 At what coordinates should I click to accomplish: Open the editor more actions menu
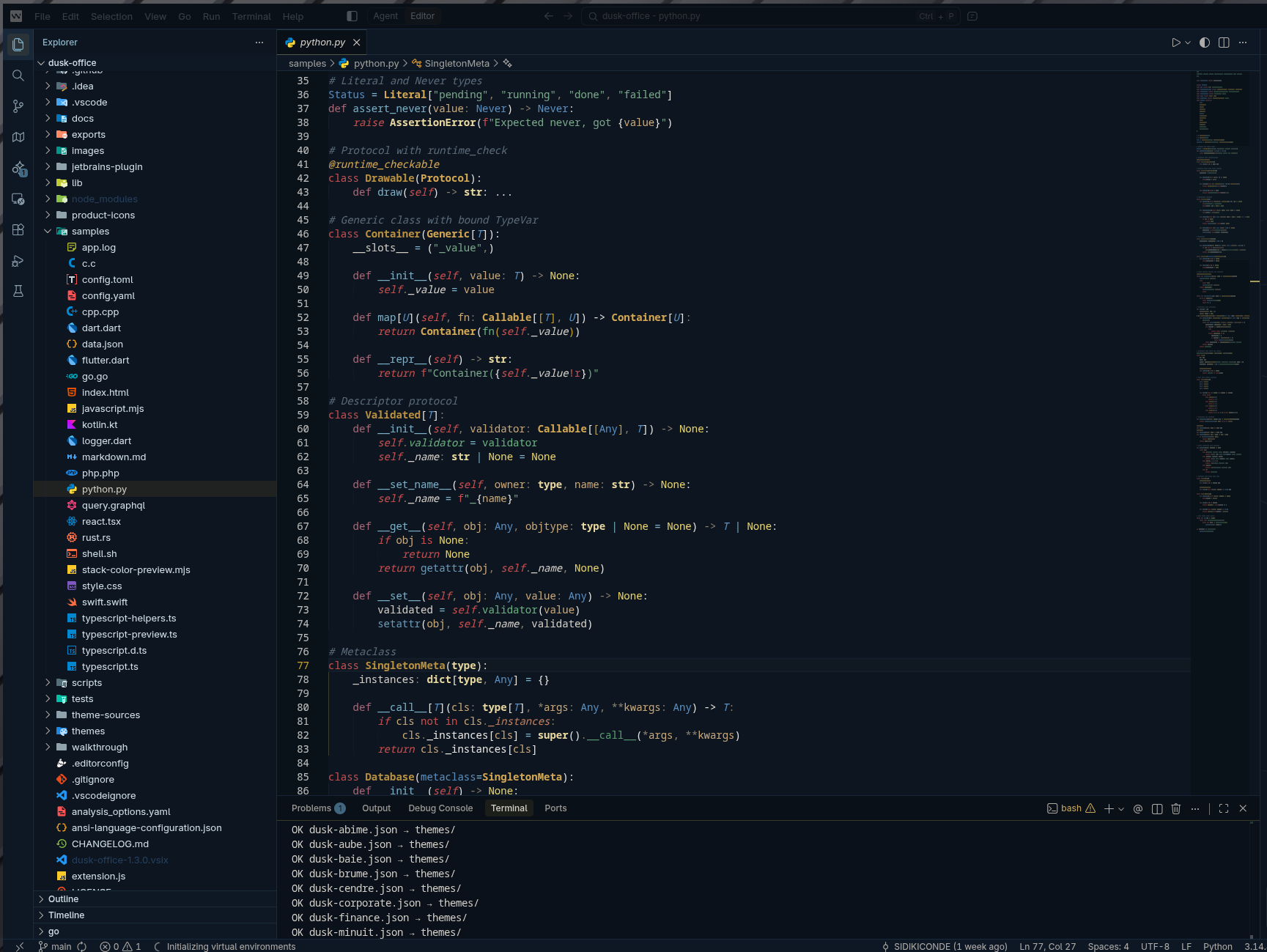[x=1243, y=43]
